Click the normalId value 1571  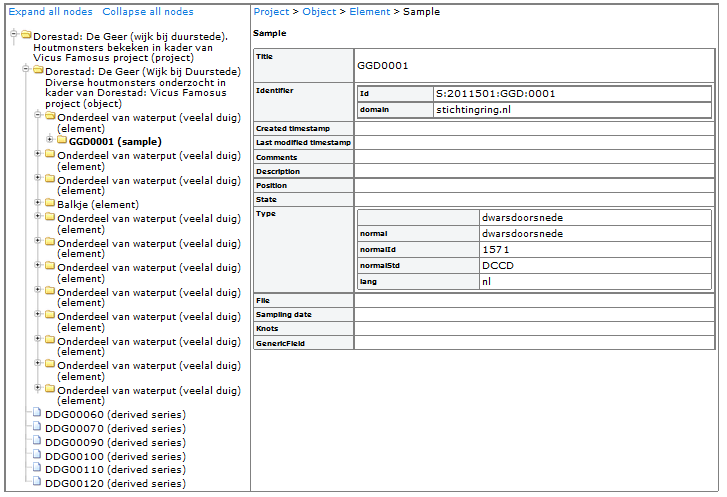(x=496, y=250)
